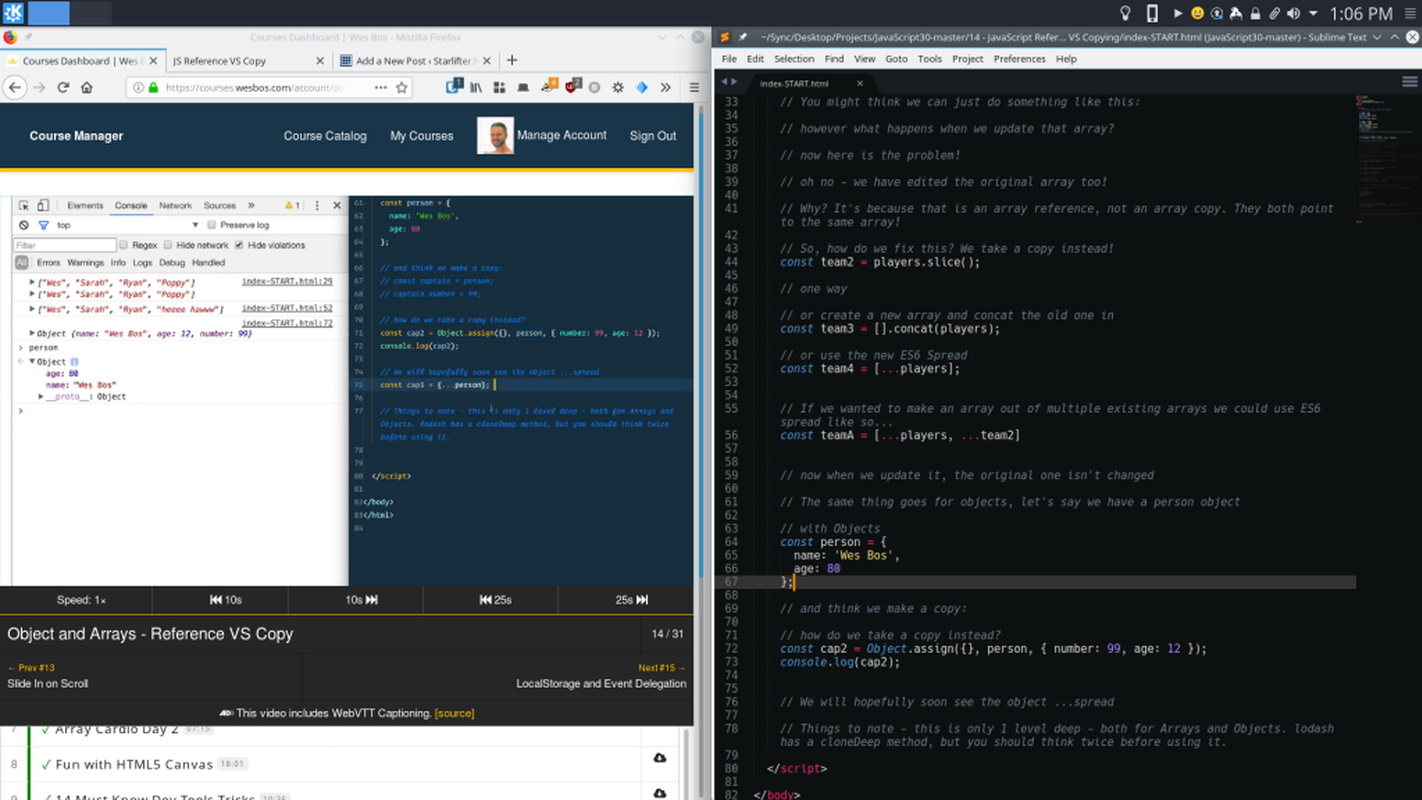Viewport: 1422px width, 800px height.
Task: Open the Goto menu in Sublime Text
Action: 896,59
